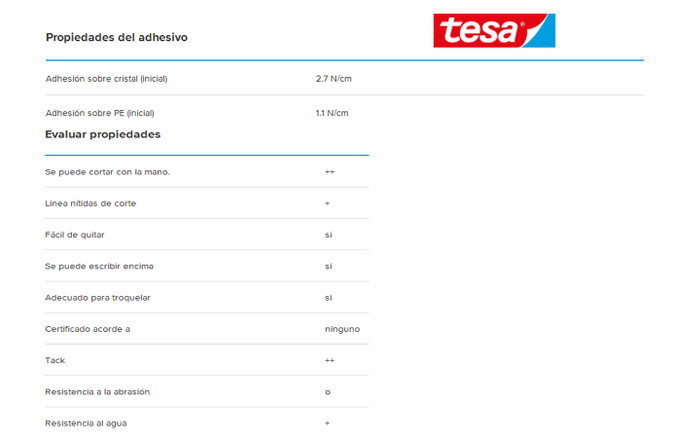Click 'Adhesión sobre PE (inicial)' label

[100, 113]
